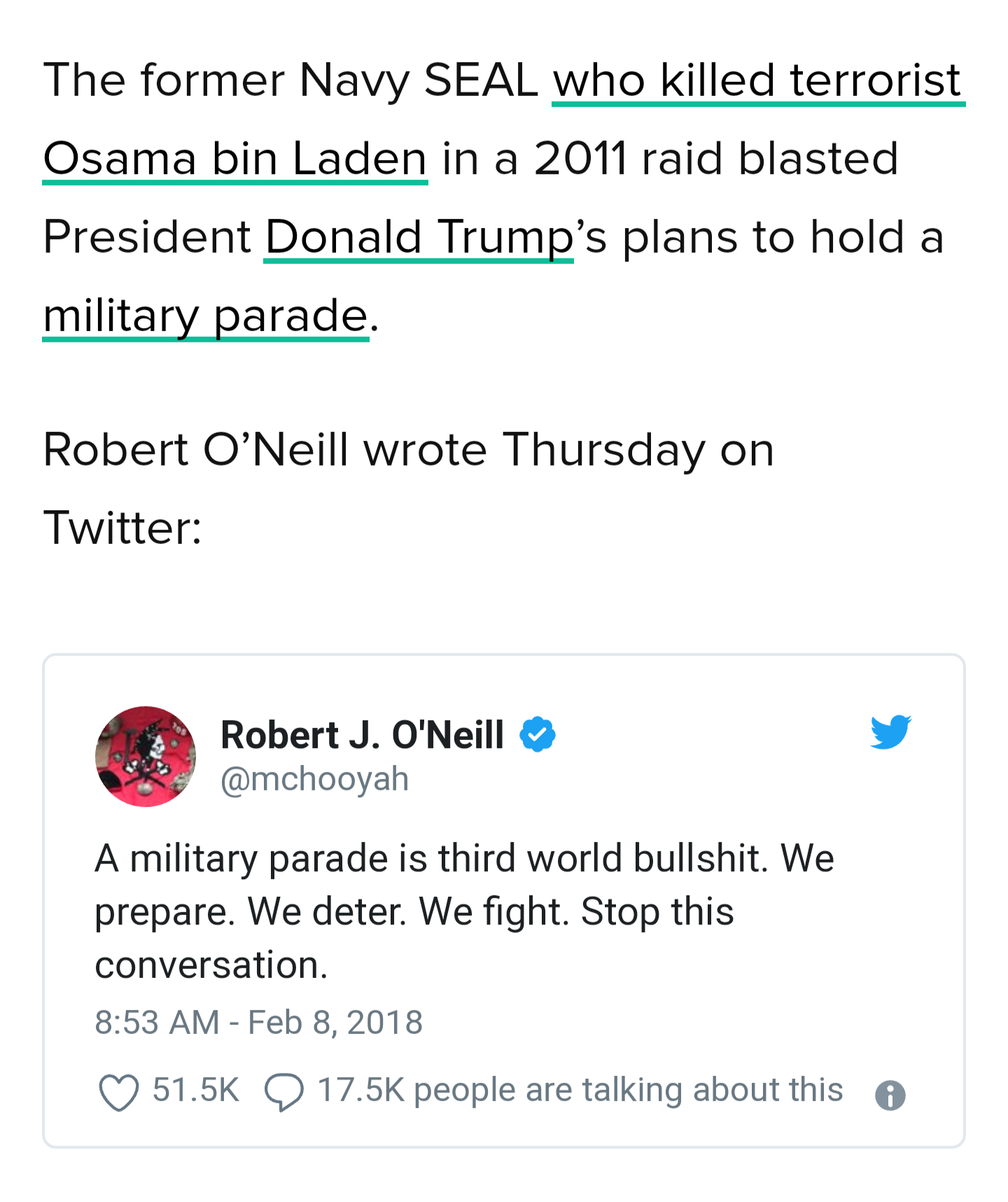Open the 8:53 AM Feb 8, 2018 timestamp
This screenshot has height=1202, width=1008.
click(258, 1022)
